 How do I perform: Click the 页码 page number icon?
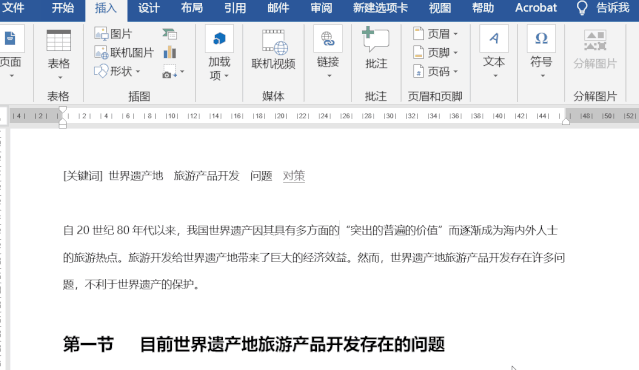pos(418,71)
